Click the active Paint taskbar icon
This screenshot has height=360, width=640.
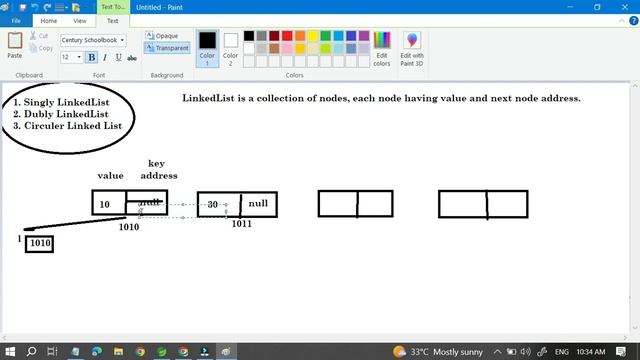click(x=226, y=351)
